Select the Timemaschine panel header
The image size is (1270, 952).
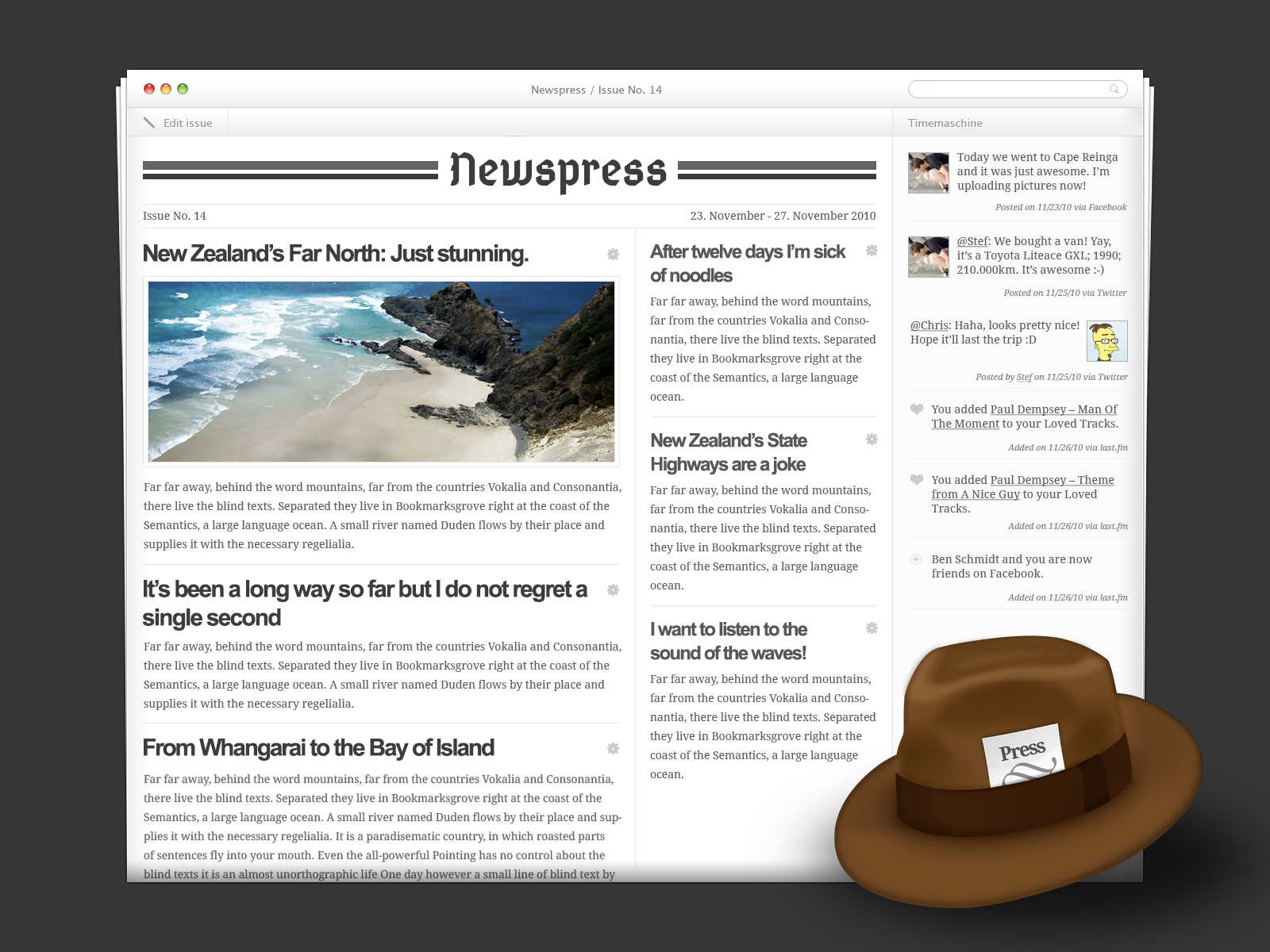pos(945,123)
